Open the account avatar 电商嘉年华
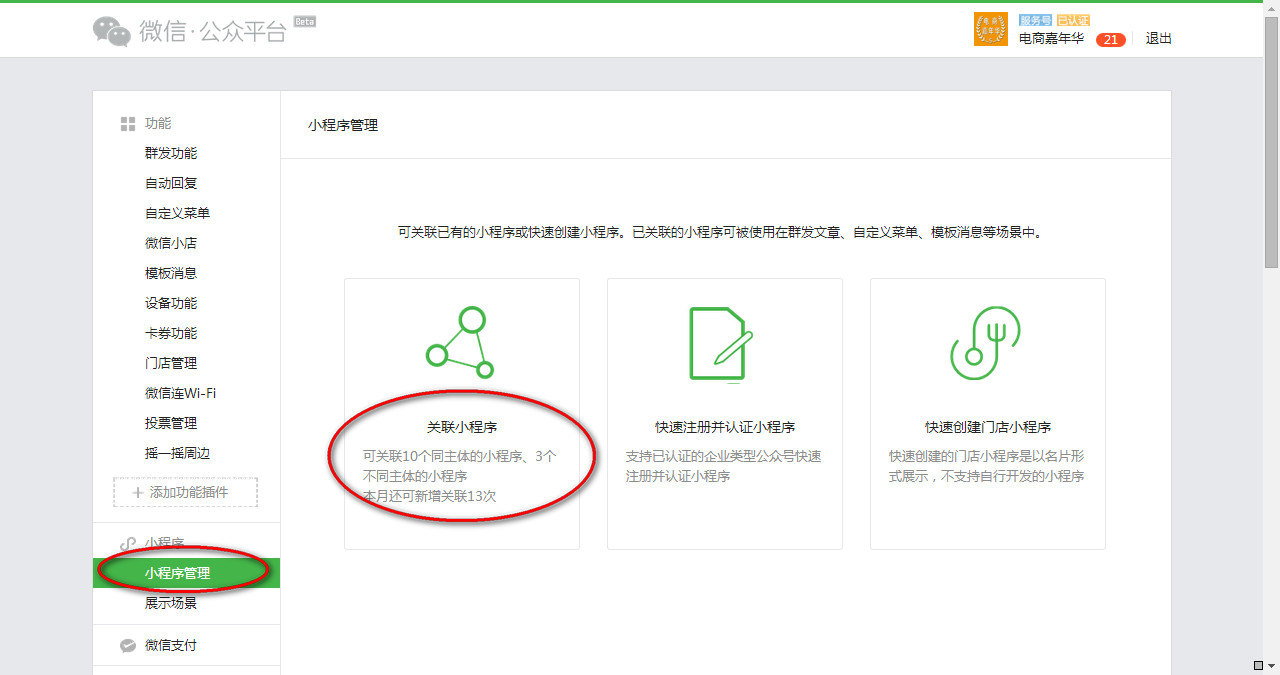 pyautogui.click(x=990, y=29)
